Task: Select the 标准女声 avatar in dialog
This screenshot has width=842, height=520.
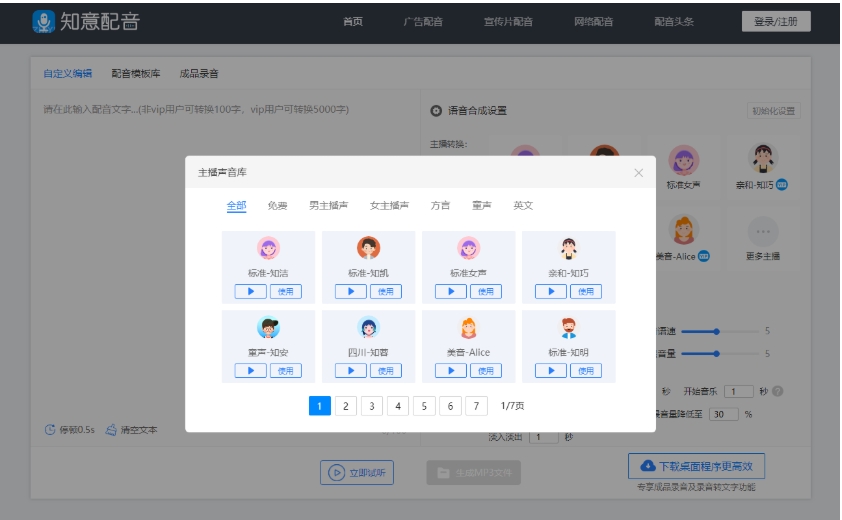Action: click(x=468, y=248)
